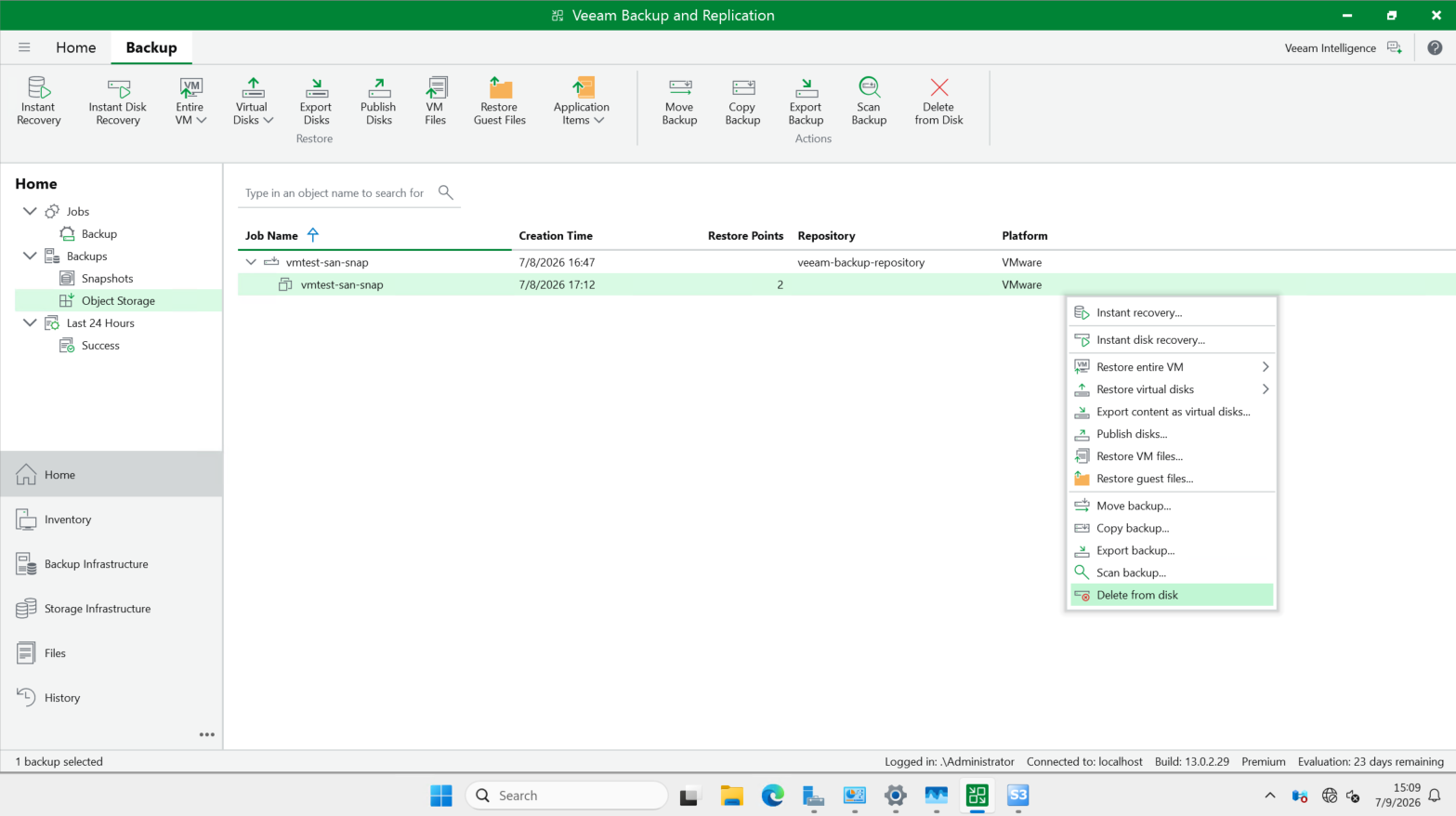Start Instant Disk Recovery in ribbon

point(118,100)
